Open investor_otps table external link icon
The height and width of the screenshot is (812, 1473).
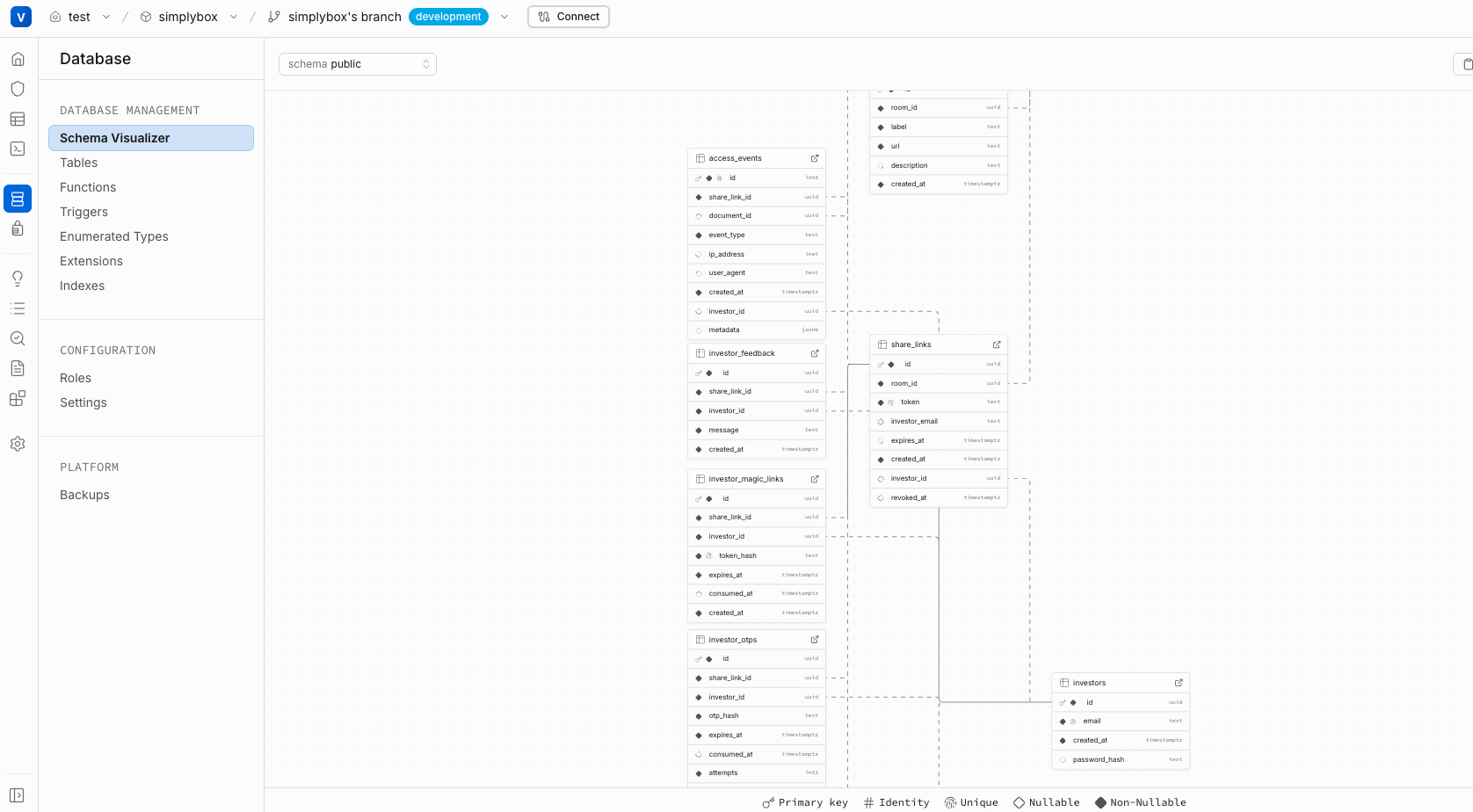point(815,640)
